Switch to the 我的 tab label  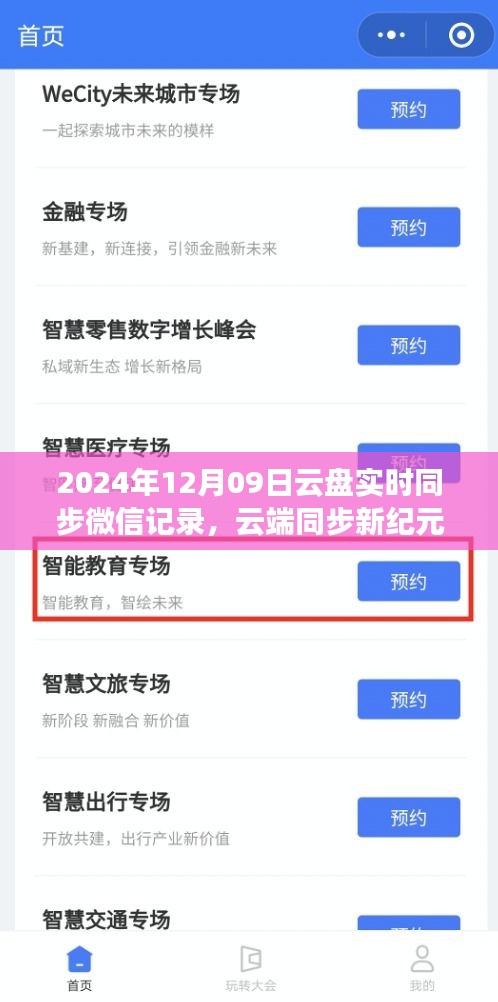[422, 985]
